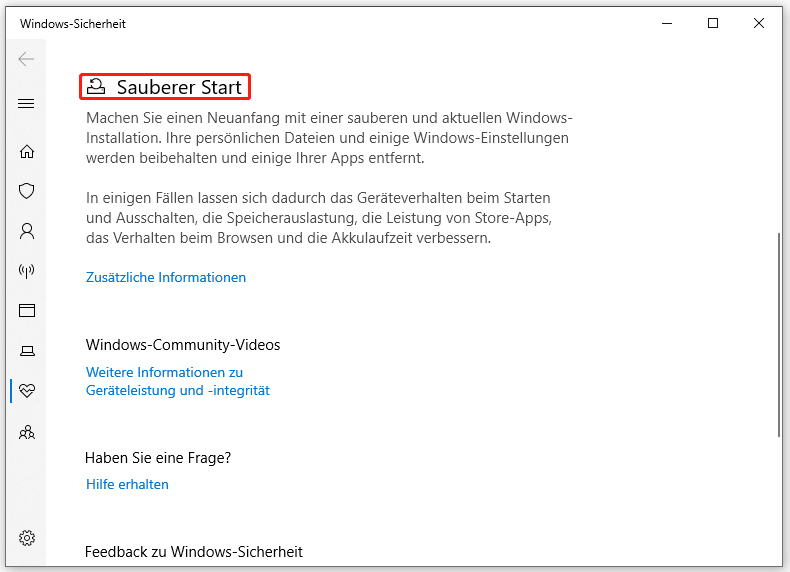The height and width of the screenshot is (572, 790).
Task: Maximize the Windows-Sicherheit window
Action: tap(713, 23)
